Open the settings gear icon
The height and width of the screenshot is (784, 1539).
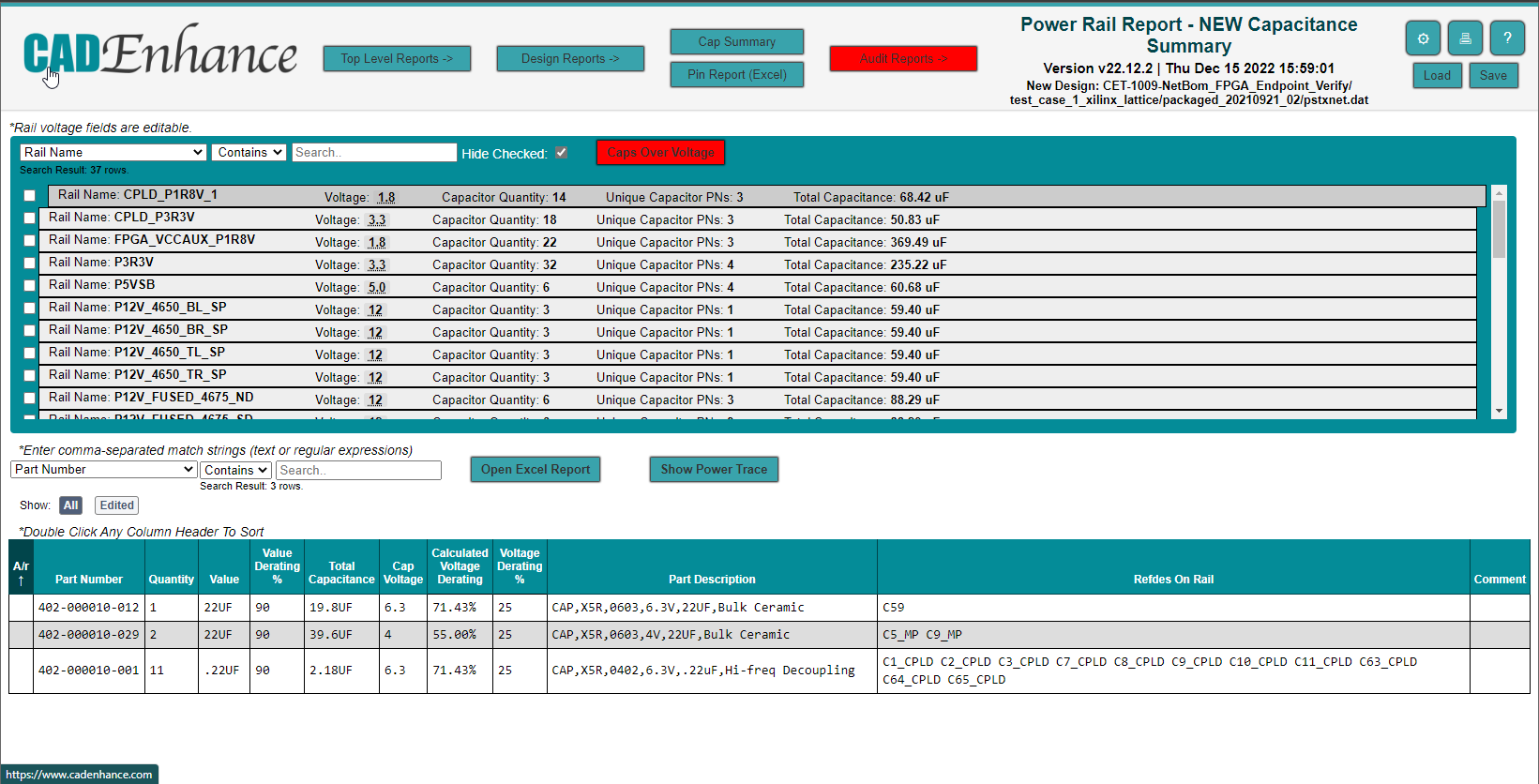(x=1423, y=38)
